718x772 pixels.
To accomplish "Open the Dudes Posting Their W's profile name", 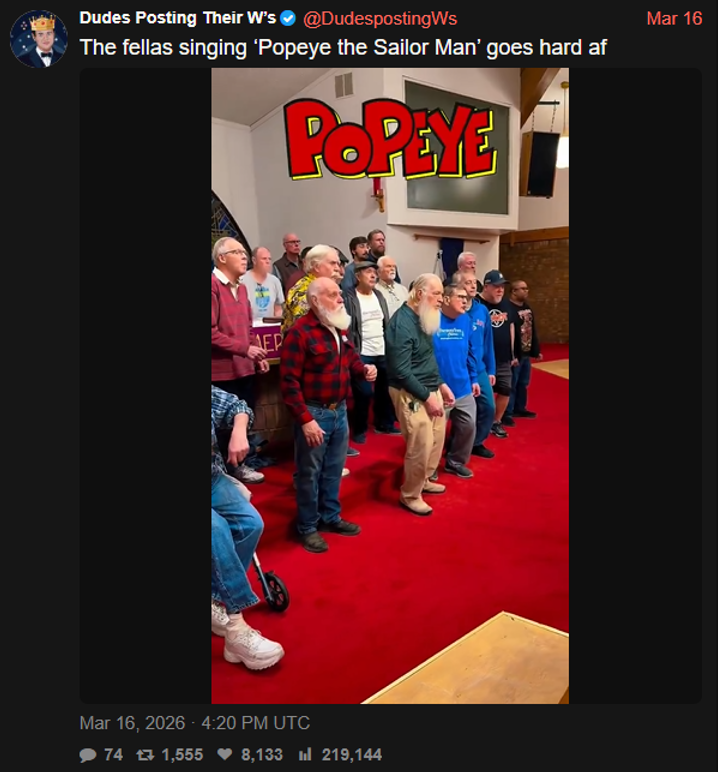I will point(178,18).
